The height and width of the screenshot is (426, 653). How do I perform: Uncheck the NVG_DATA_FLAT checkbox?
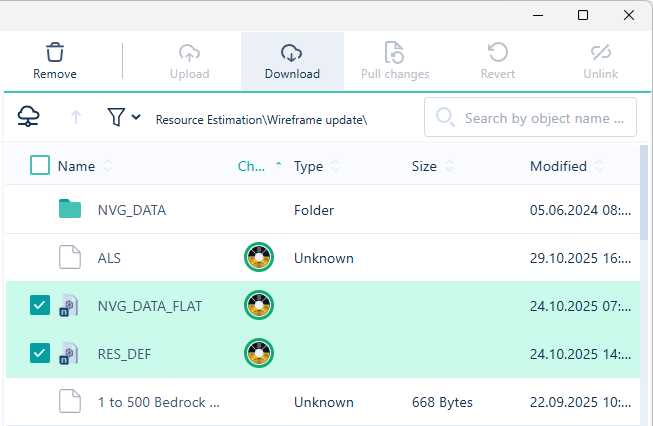tap(40, 305)
